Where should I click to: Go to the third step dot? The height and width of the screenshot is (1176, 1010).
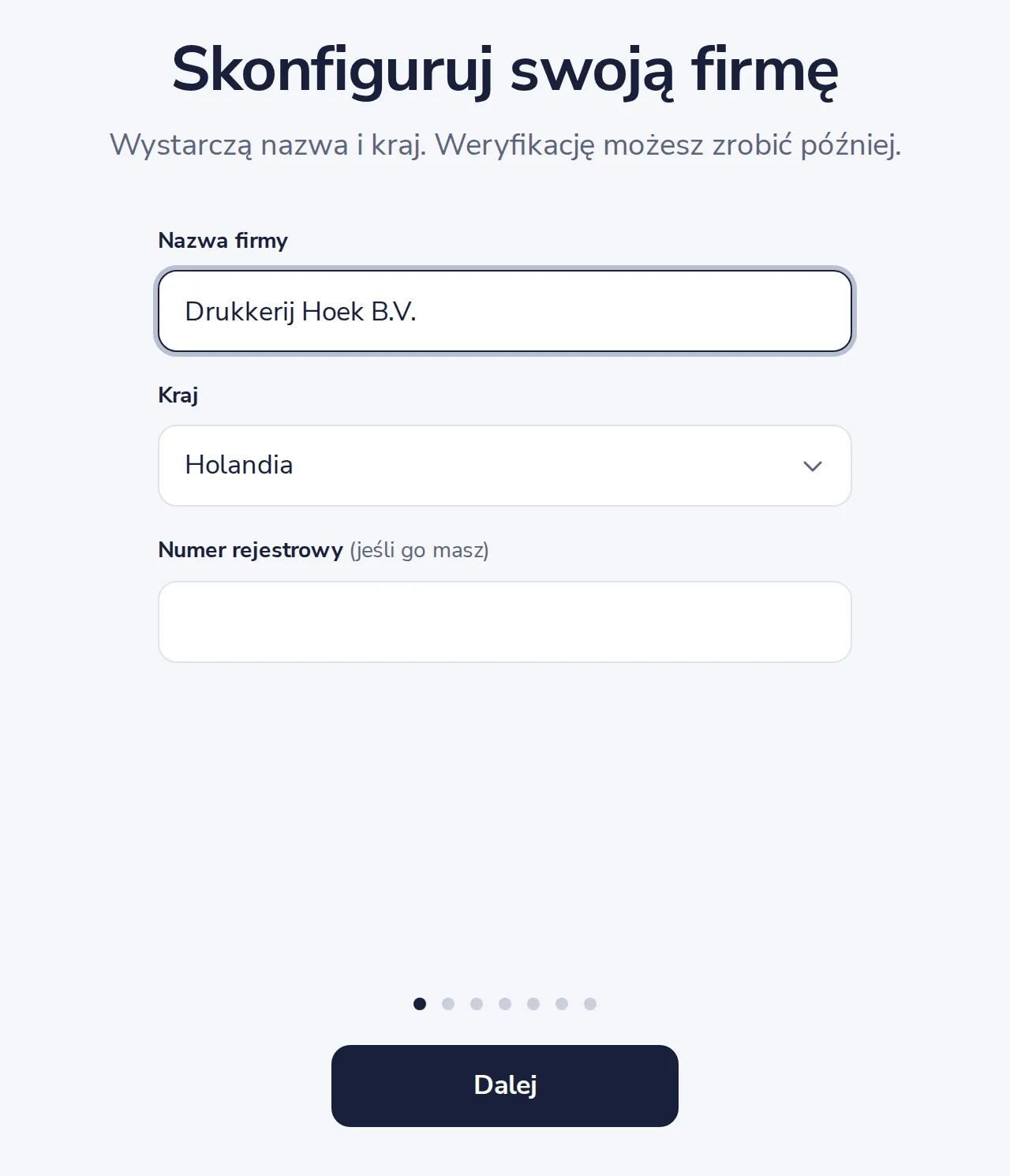(477, 1004)
